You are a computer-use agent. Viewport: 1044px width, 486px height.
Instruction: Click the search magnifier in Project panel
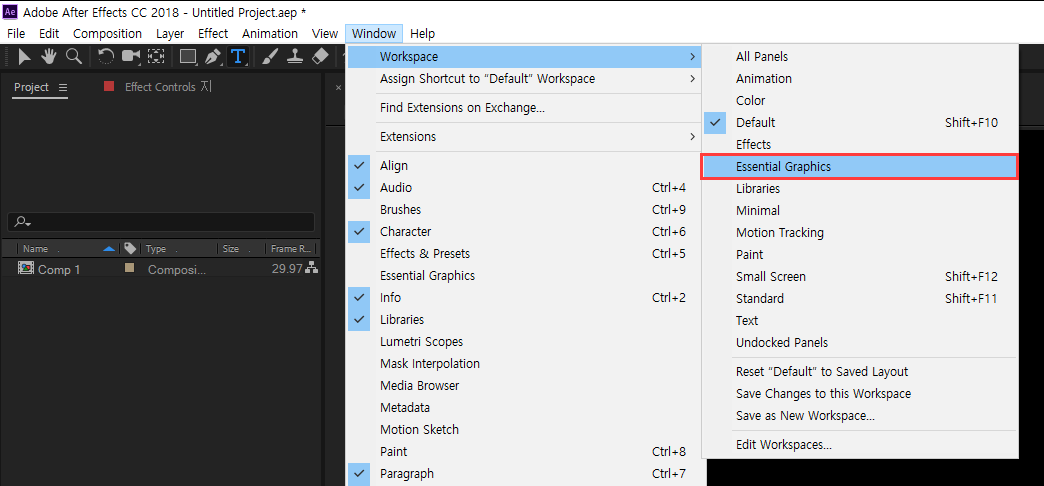(23, 222)
